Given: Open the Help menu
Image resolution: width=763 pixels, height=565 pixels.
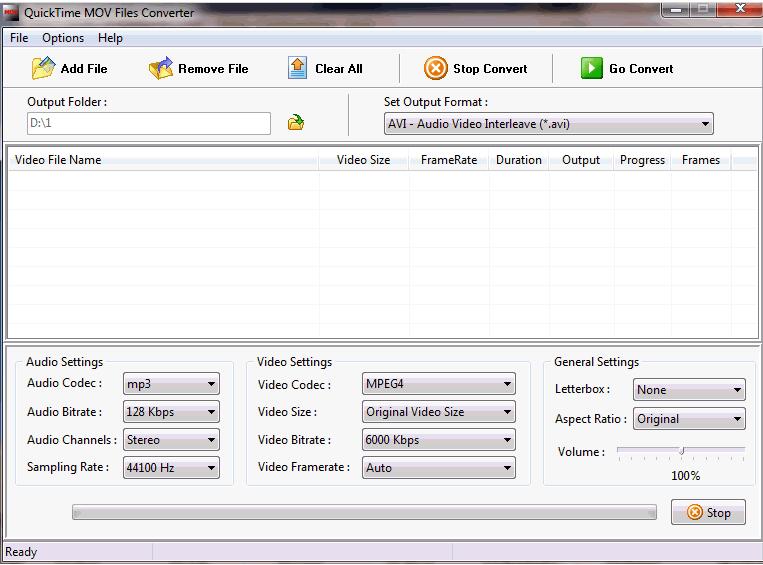Looking at the screenshot, I should (x=110, y=38).
